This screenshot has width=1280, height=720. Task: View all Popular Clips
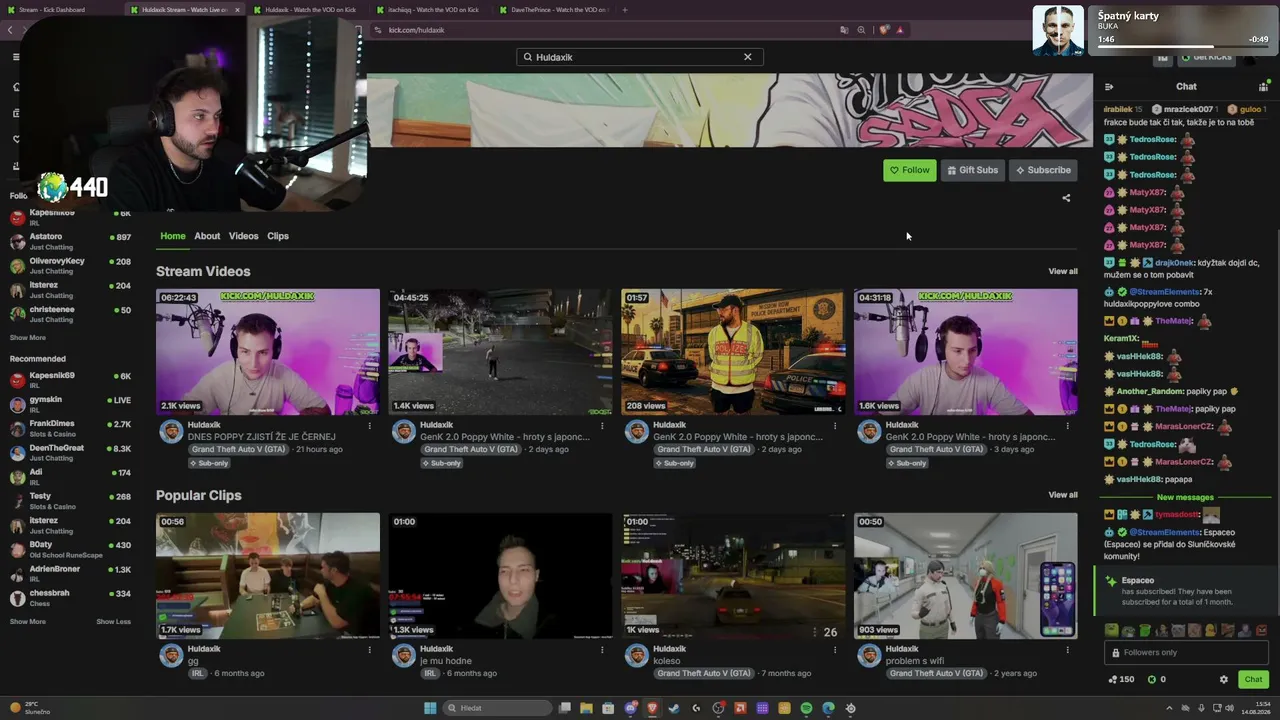pos(1063,495)
